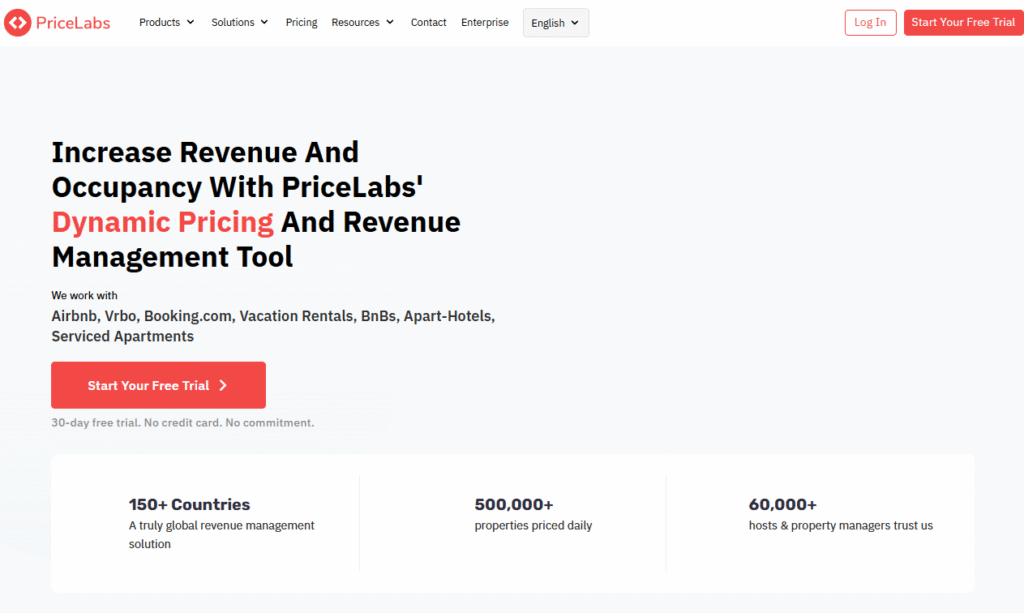Viewport: 1024px width, 613px height.
Task: Click the 150+ Countries statistic
Action: click(189, 505)
